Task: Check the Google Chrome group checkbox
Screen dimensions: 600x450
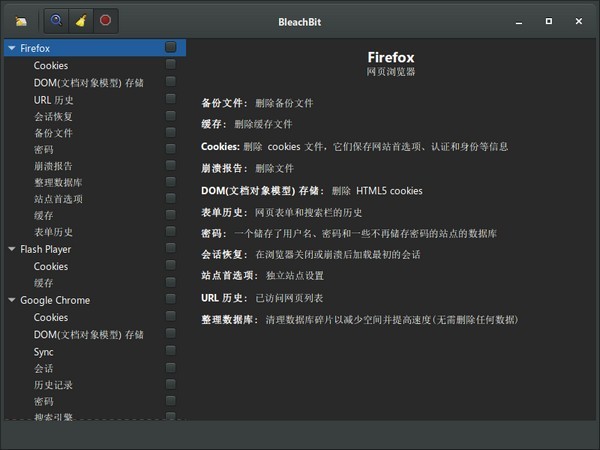Action: pyautogui.click(x=171, y=298)
